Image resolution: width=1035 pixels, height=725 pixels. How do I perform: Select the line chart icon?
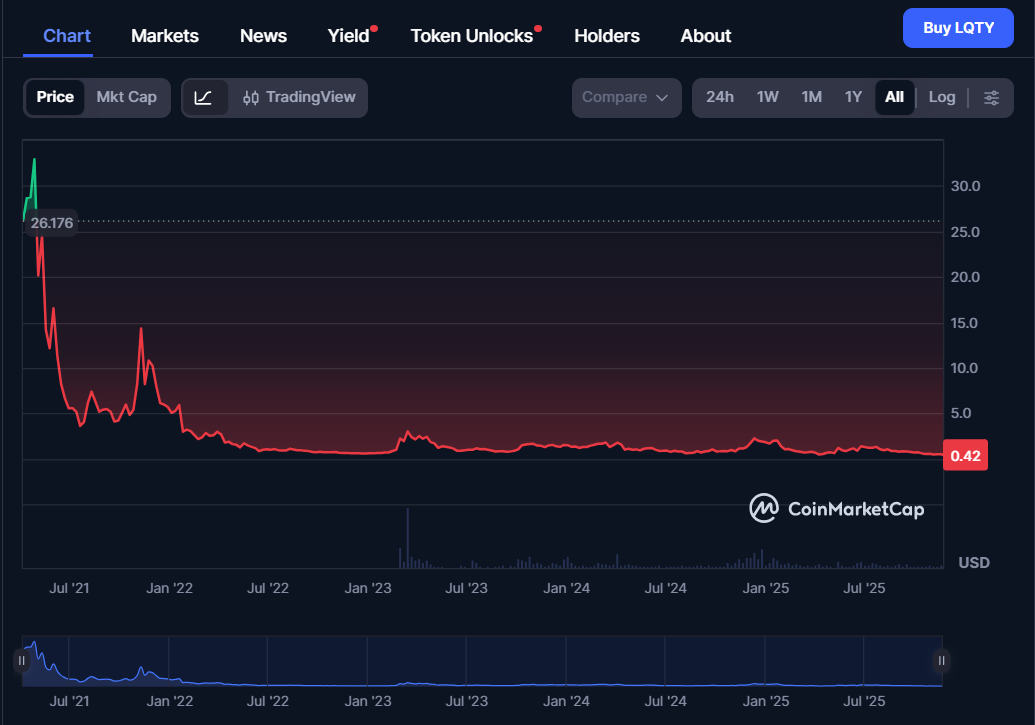205,97
